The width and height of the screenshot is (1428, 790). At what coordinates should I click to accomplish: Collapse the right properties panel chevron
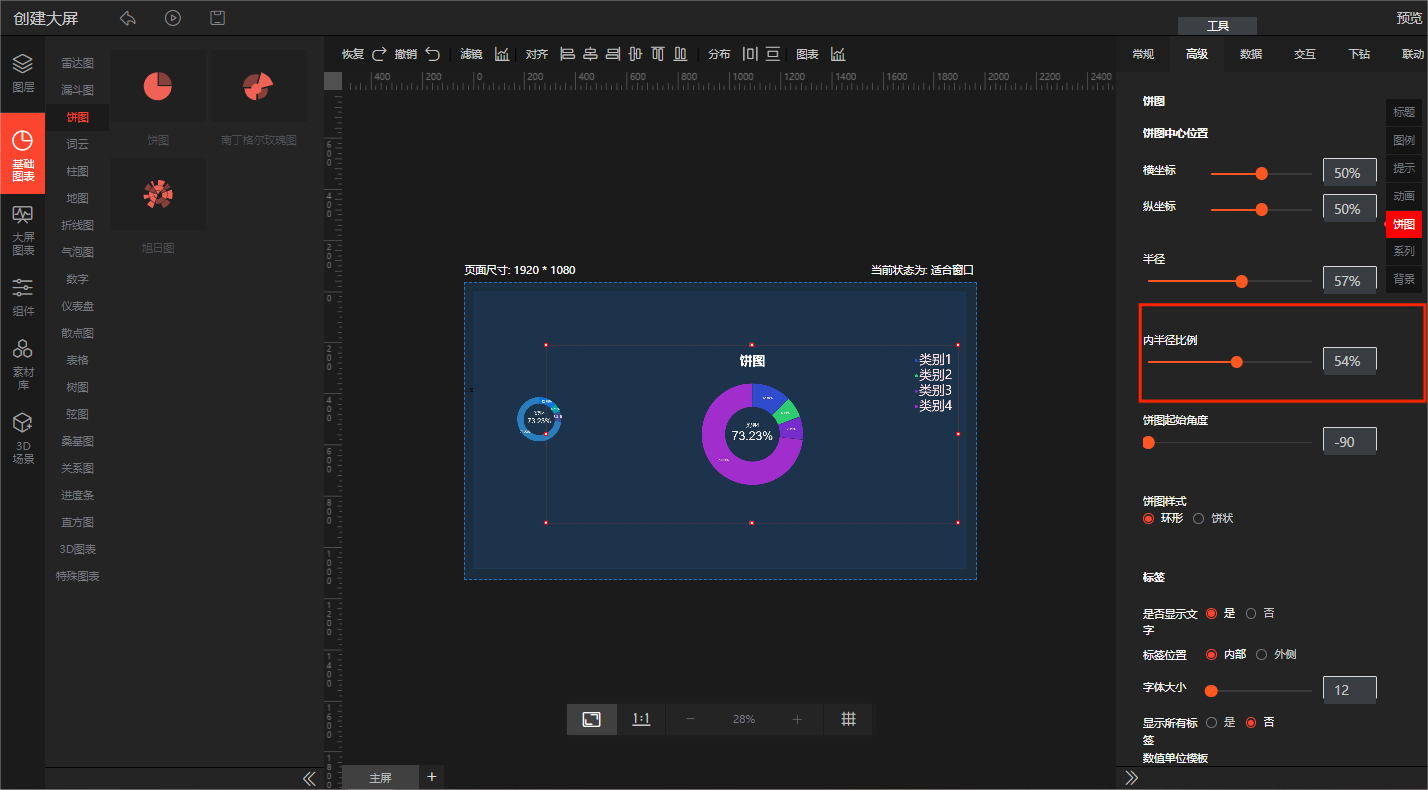tap(1132, 778)
